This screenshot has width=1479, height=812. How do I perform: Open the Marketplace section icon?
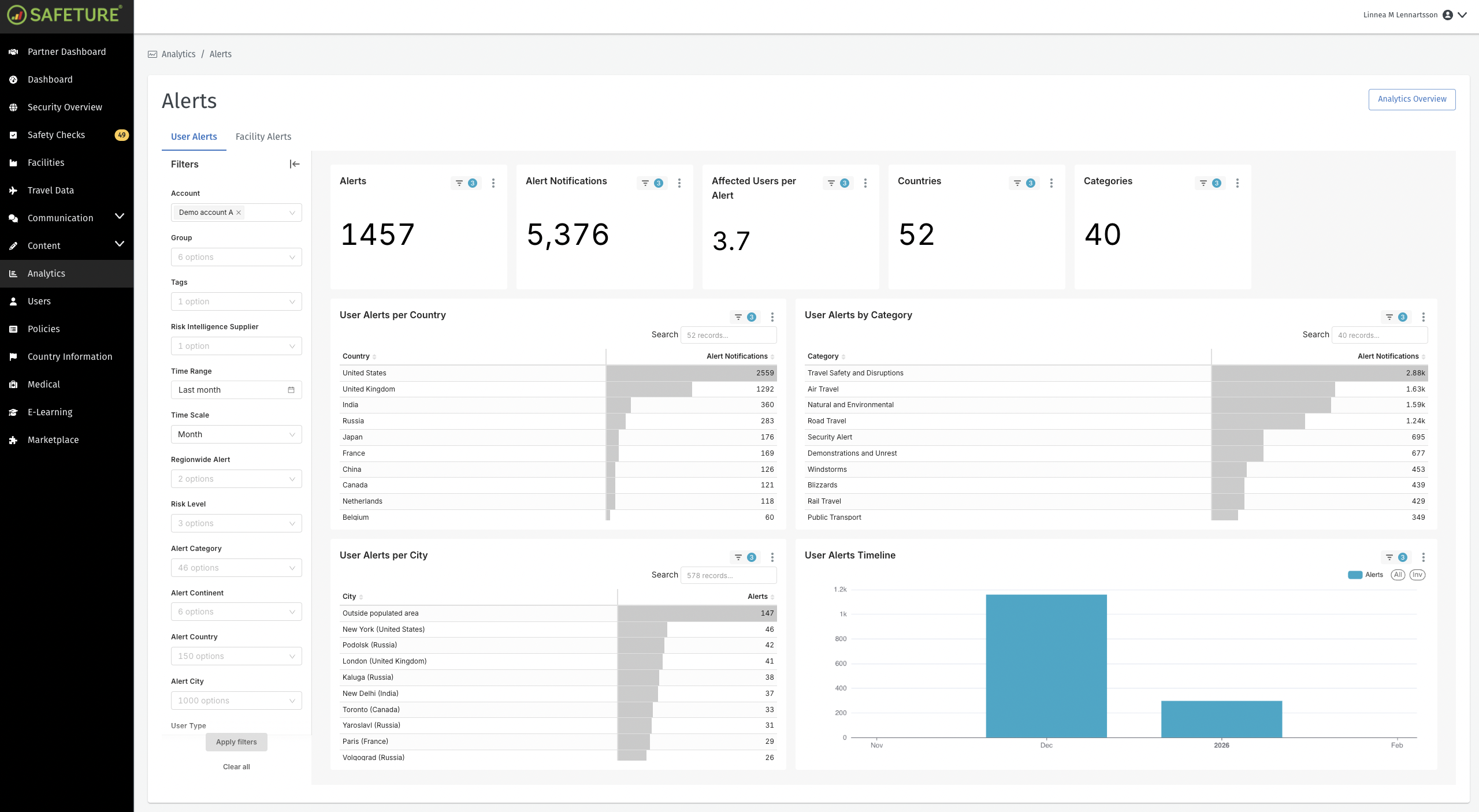[x=13, y=439]
